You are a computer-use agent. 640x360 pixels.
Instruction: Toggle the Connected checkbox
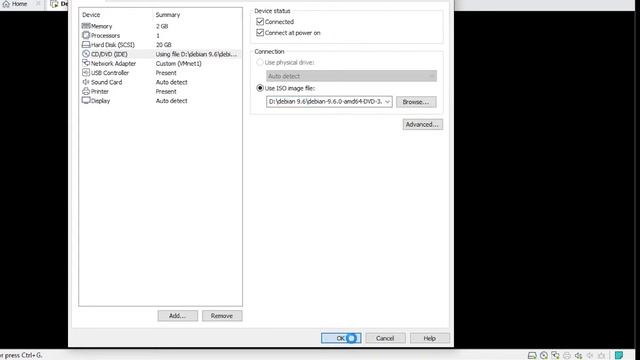tap(260, 22)
